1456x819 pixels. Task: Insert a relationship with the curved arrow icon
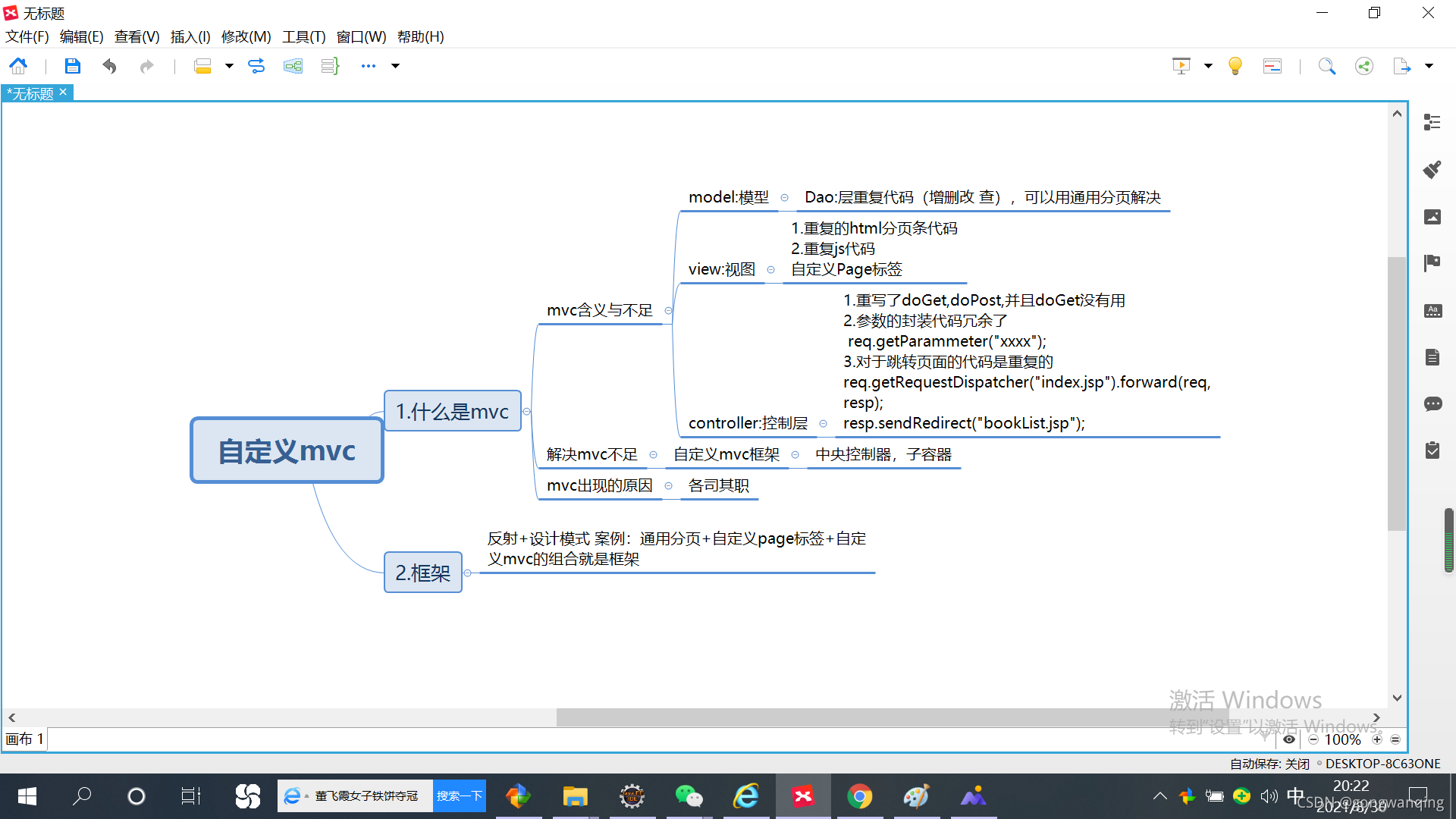tap(256, 66)
